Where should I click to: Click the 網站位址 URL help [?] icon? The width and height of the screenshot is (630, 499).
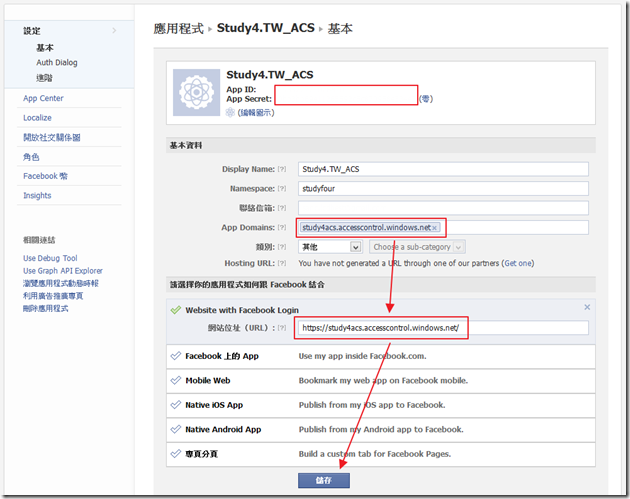click(282, 328)
